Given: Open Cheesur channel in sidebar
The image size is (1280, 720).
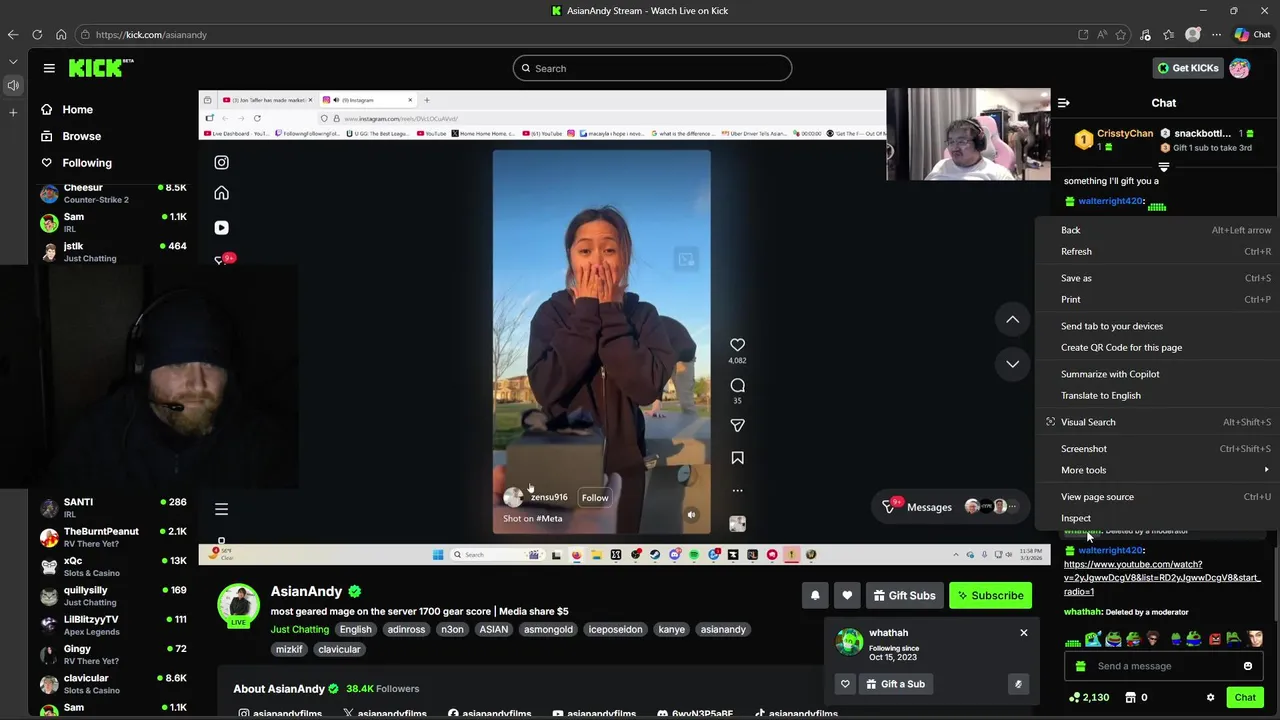Looking at the screenshot, I should pyautogui.click(x=113, y=193).
